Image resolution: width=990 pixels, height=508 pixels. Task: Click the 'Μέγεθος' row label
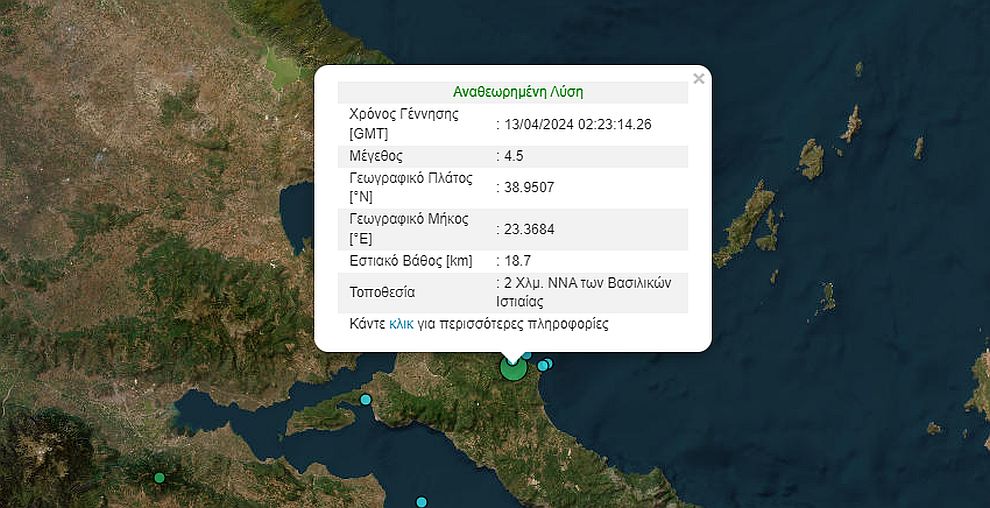(377, 156)
